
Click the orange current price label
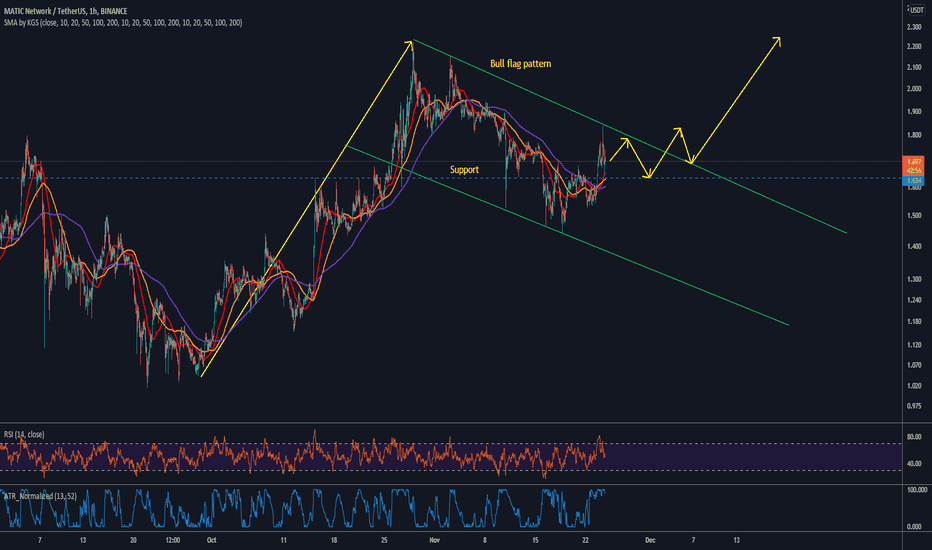click(x=914, y=165)
